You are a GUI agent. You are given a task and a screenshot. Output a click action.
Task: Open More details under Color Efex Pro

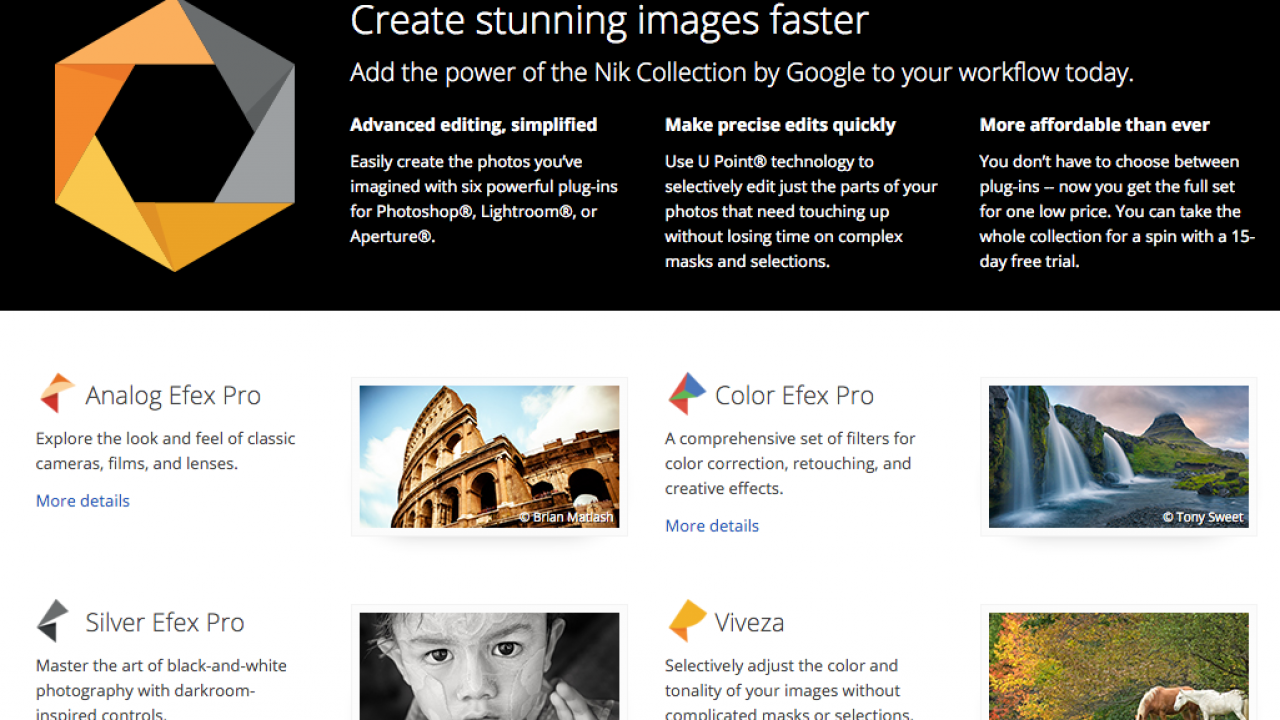(x=712, y=526)
